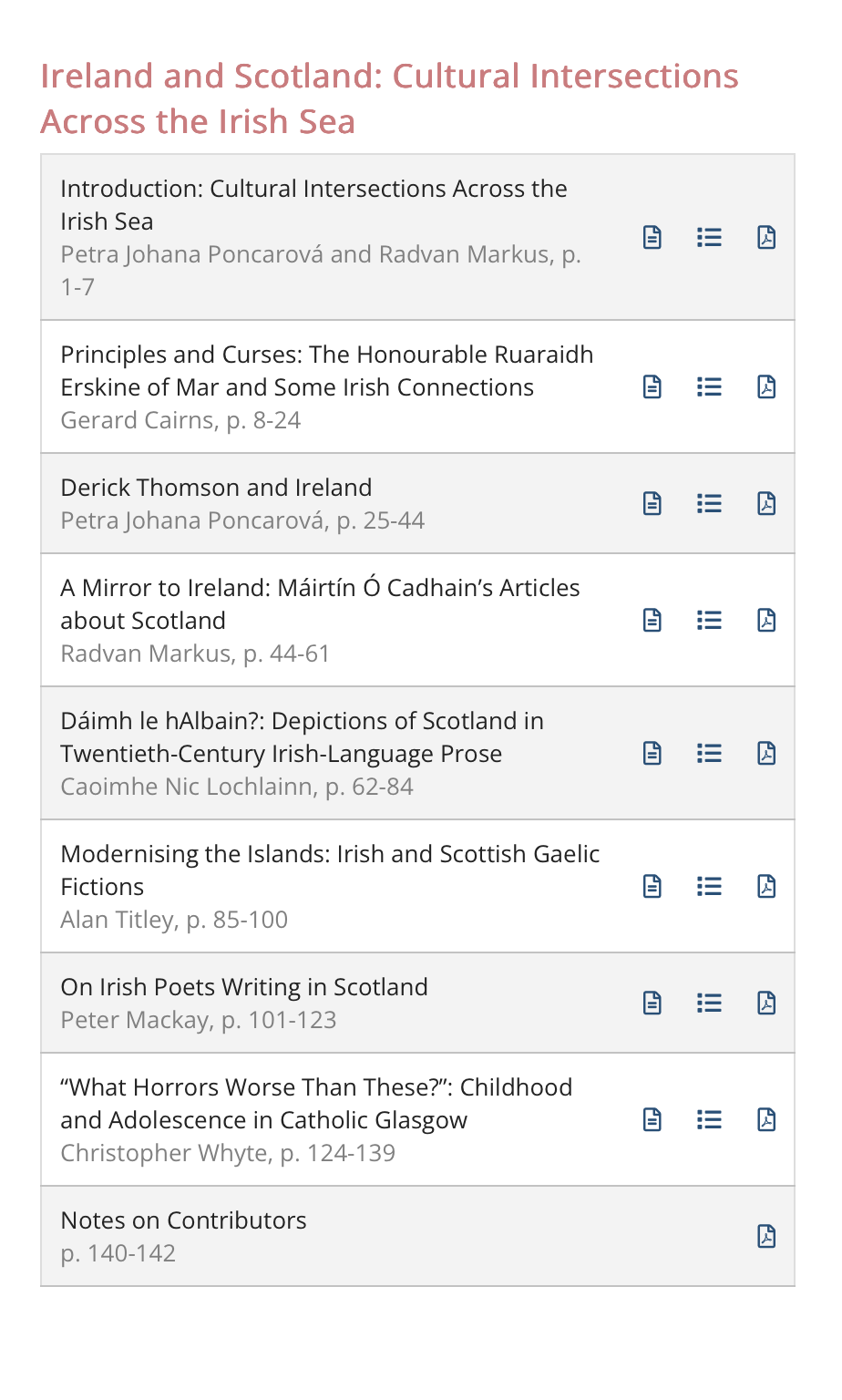Open article Derick Thomson and Ireland
The width and height of the screenshot is (842, 1400).
[x=216, y=488]
